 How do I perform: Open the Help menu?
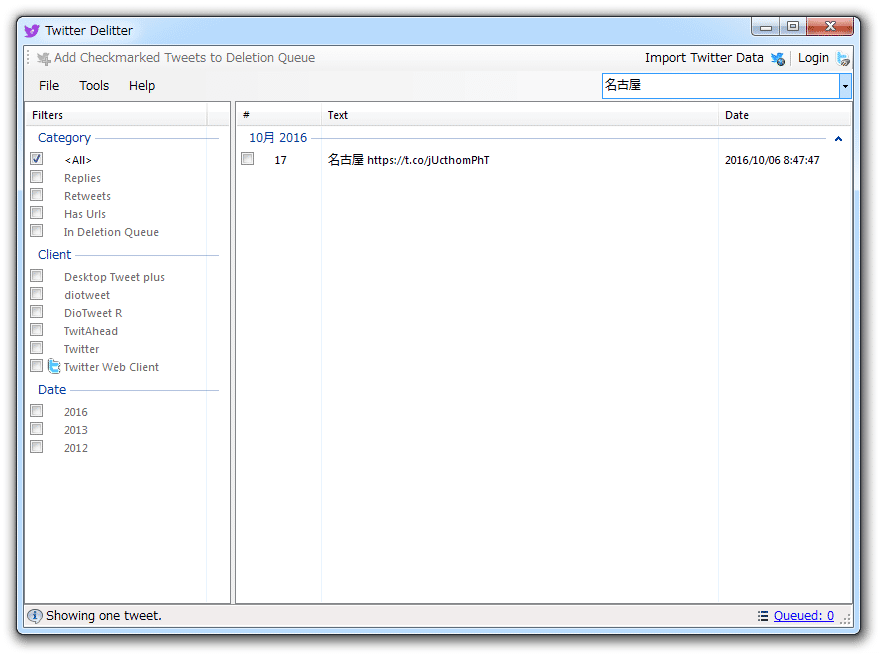[x=142, y=86]
